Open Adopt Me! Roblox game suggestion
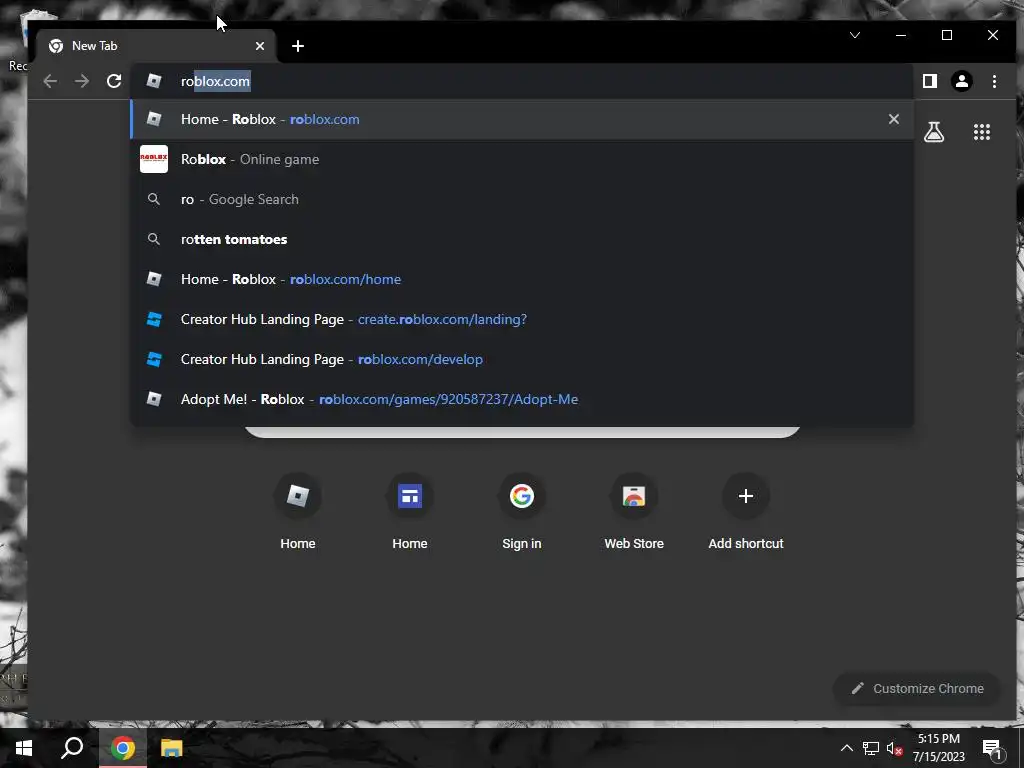Viewport: 1024px width, 768px height. click(522, 399)
